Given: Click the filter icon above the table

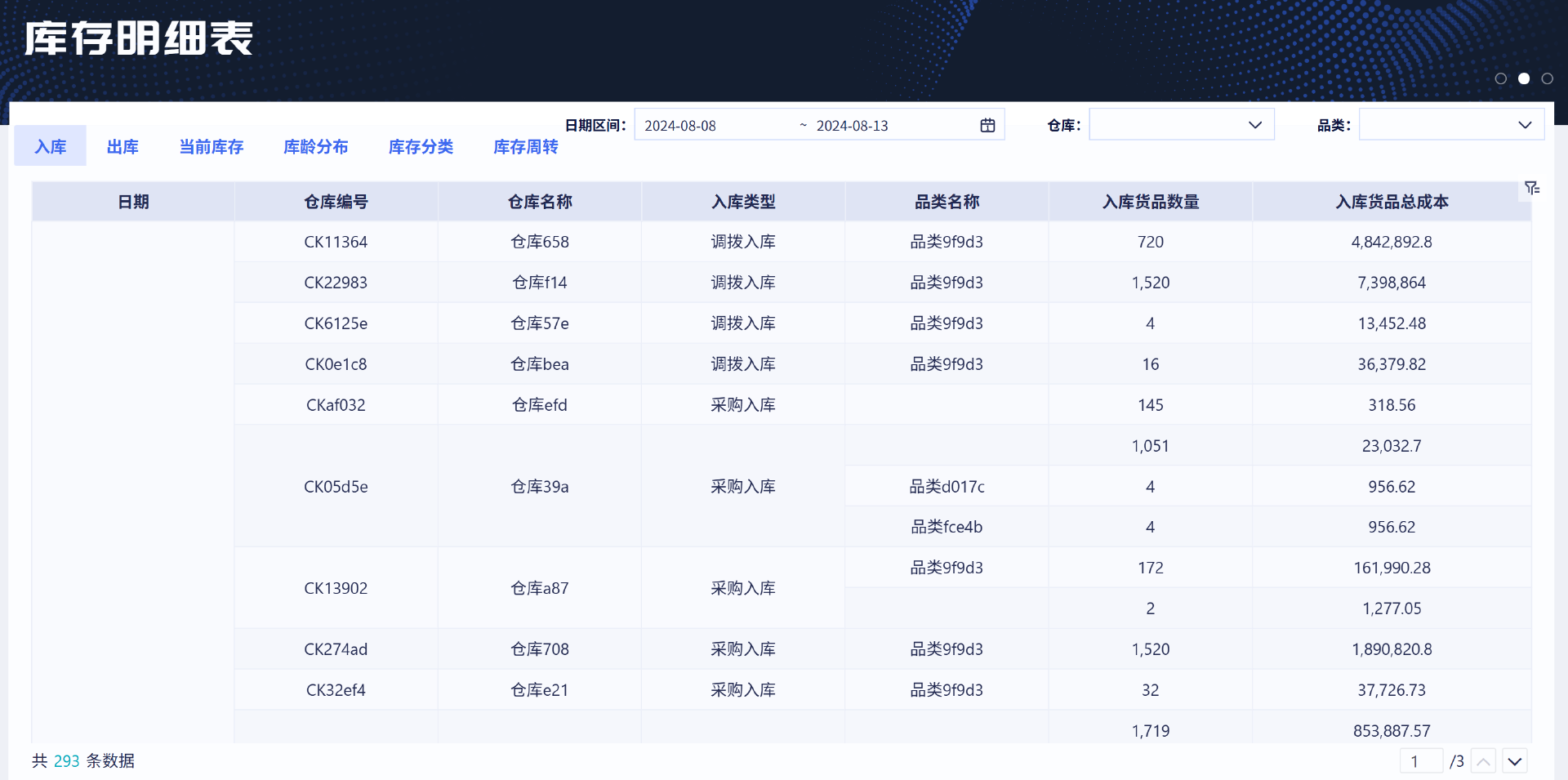Looking at the screenshot, I should coord(1531,188).
